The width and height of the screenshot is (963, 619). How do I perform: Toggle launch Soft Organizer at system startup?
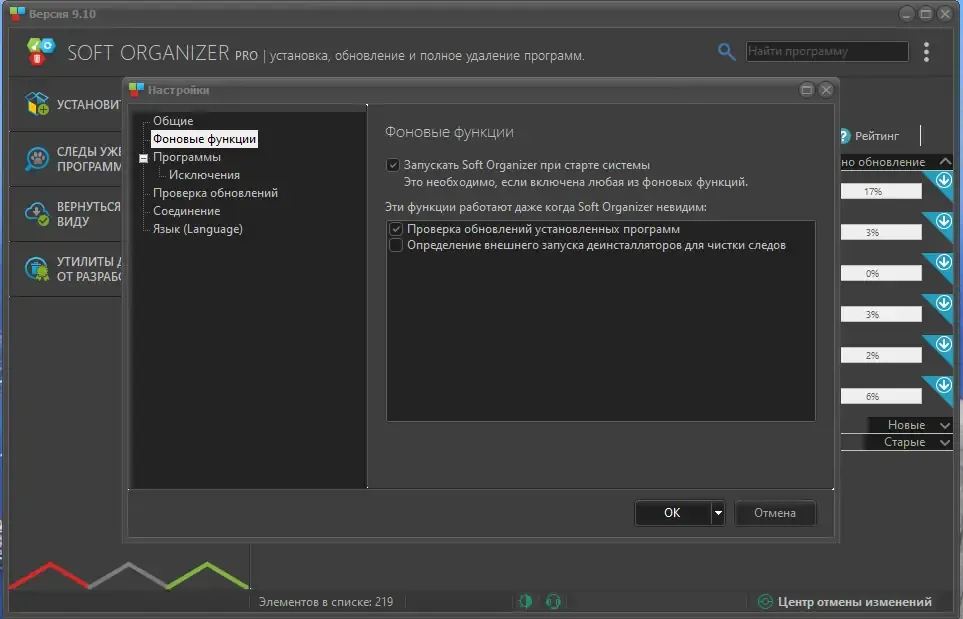pyautogui.click(x=393, y=165)
